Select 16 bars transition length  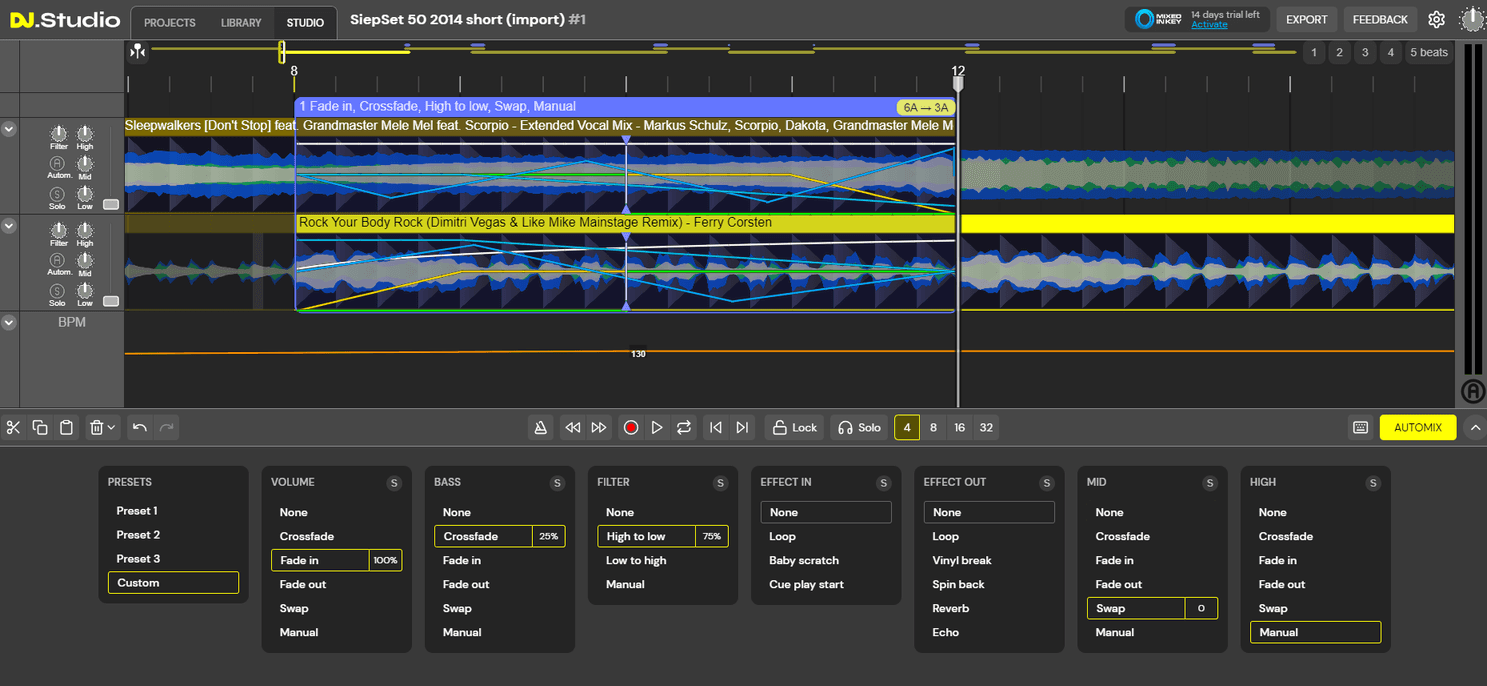960,428
